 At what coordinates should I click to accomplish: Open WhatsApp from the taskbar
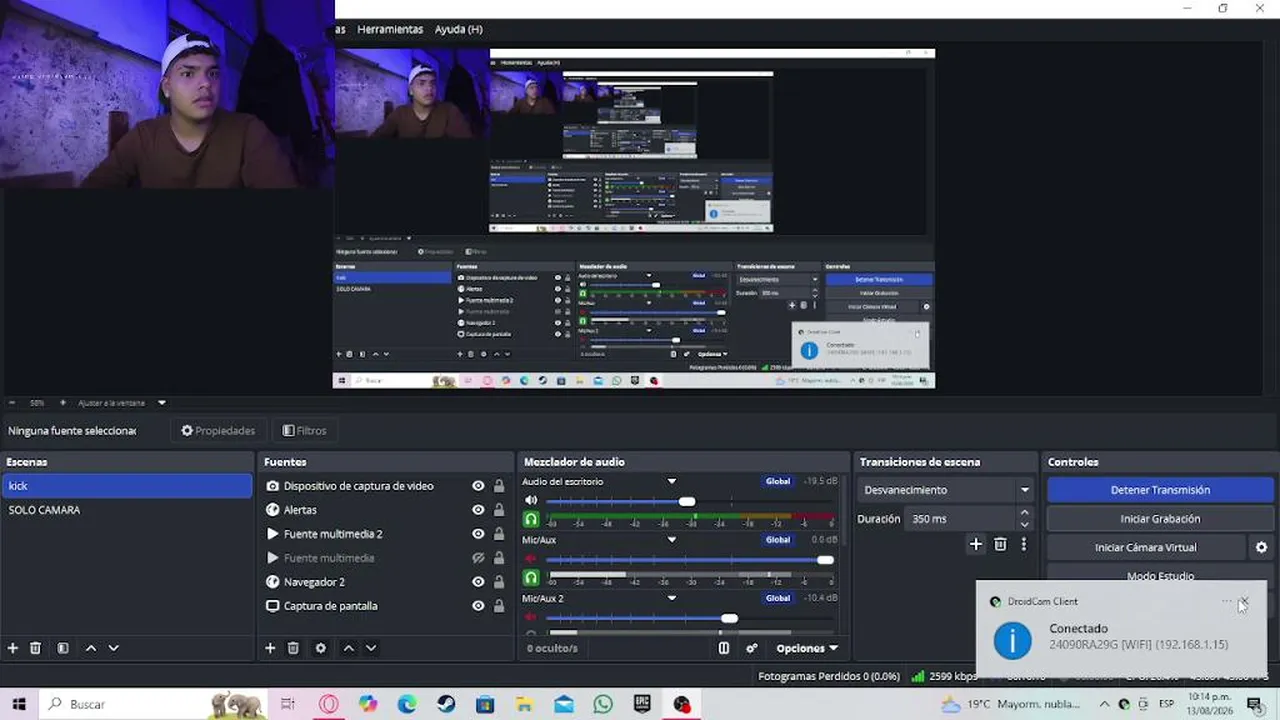tap(602, 704)
